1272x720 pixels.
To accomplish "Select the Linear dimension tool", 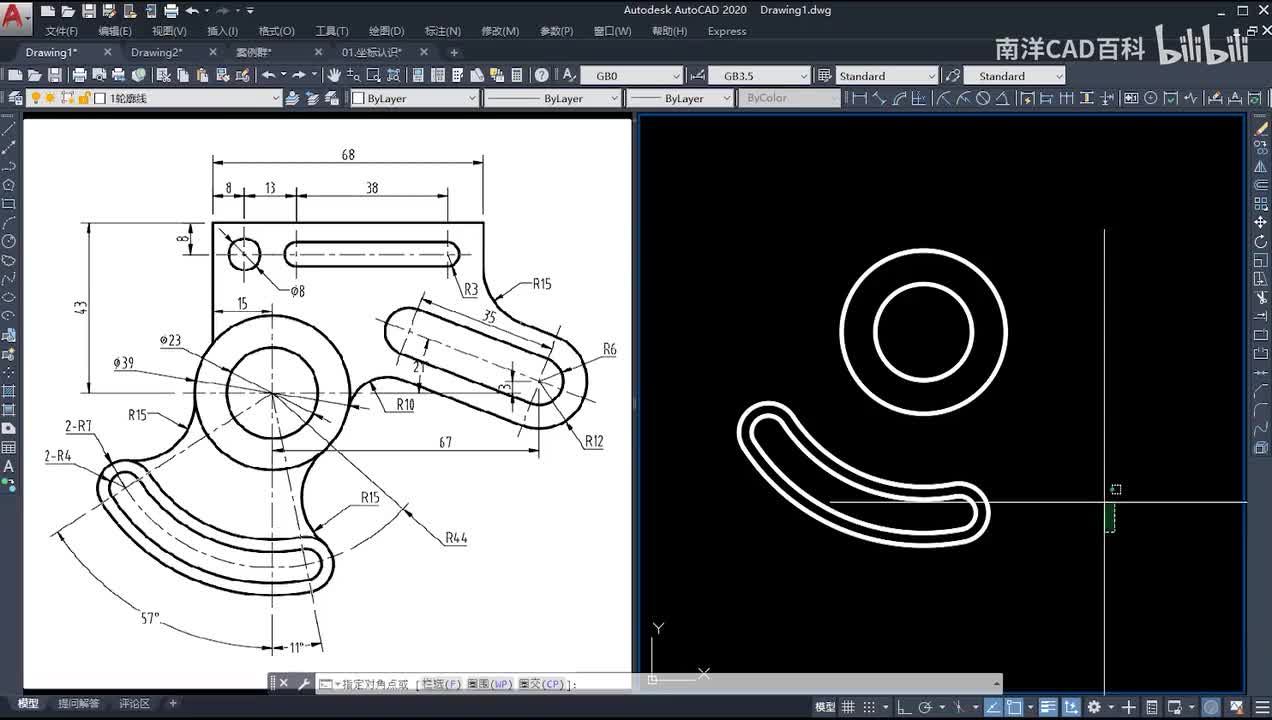I will tap(860, 98).
